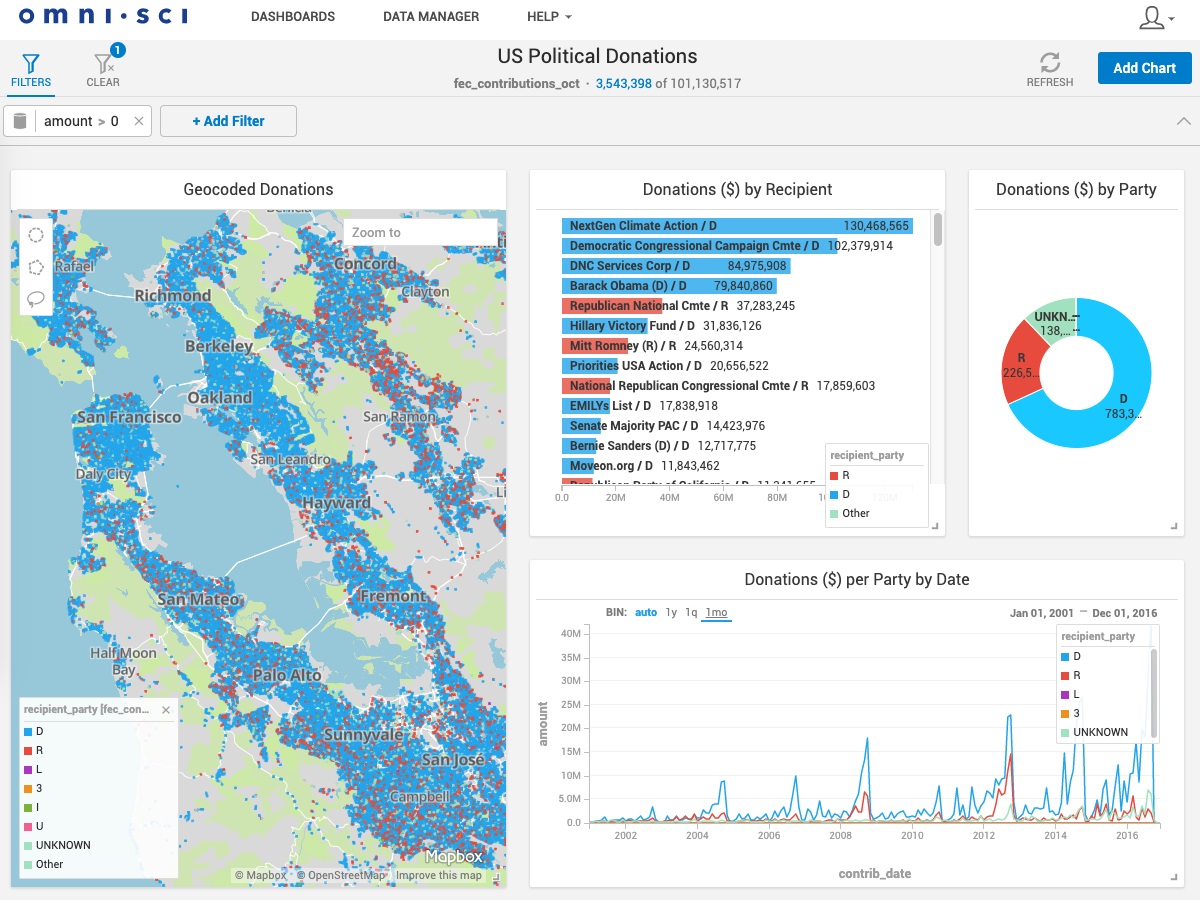Go to Dashboards

(293, 17)
